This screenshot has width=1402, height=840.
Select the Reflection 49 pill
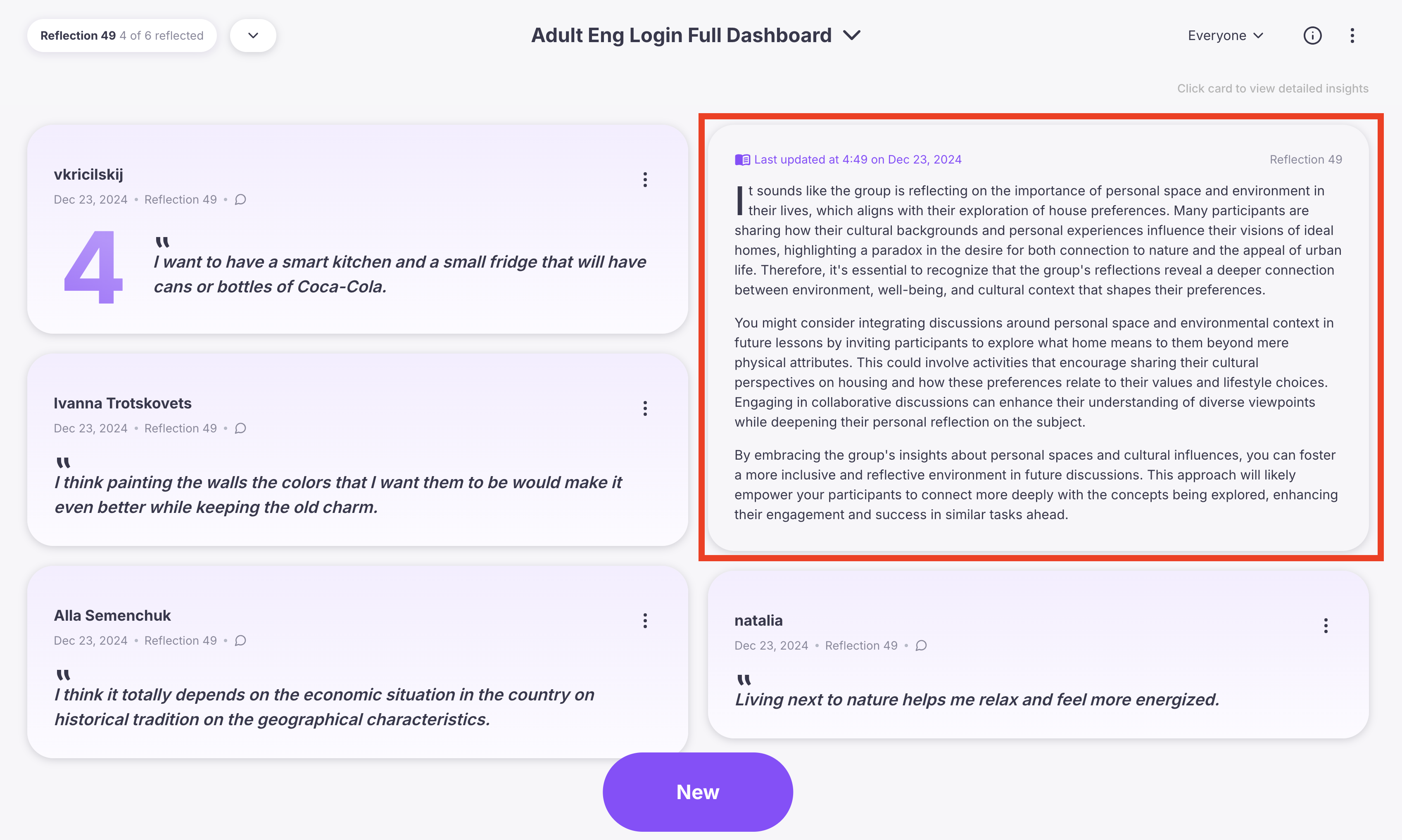pyautogui.click(x=122, y=36)
